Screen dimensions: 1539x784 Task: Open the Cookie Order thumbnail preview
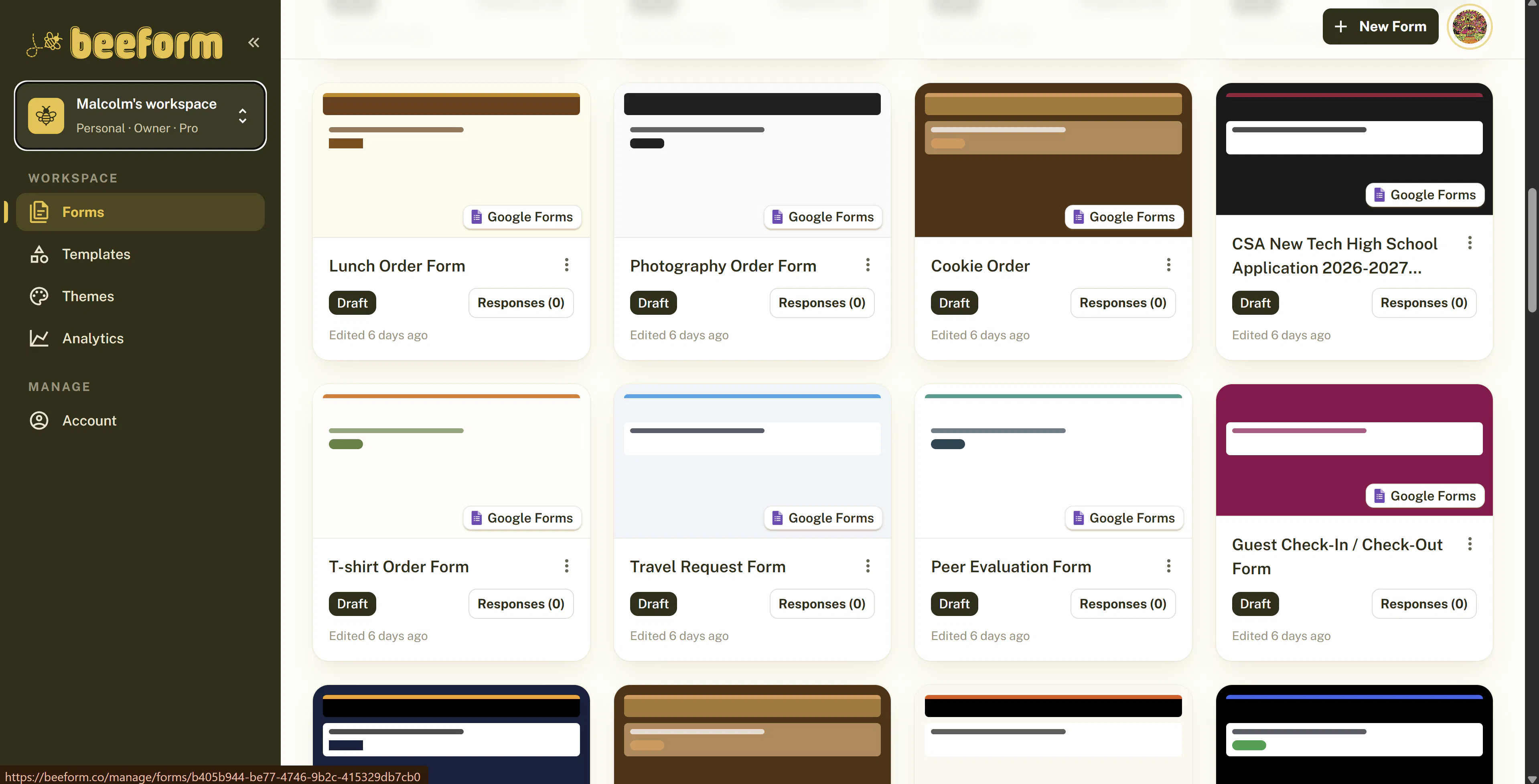pos(1053,160)
